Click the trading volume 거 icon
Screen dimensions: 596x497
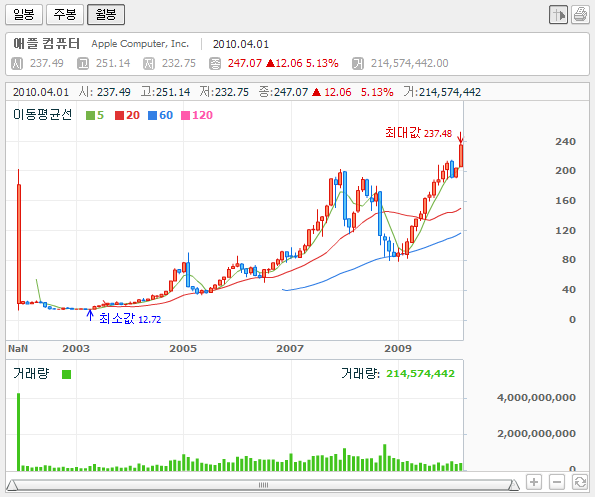tap(358, 63)
